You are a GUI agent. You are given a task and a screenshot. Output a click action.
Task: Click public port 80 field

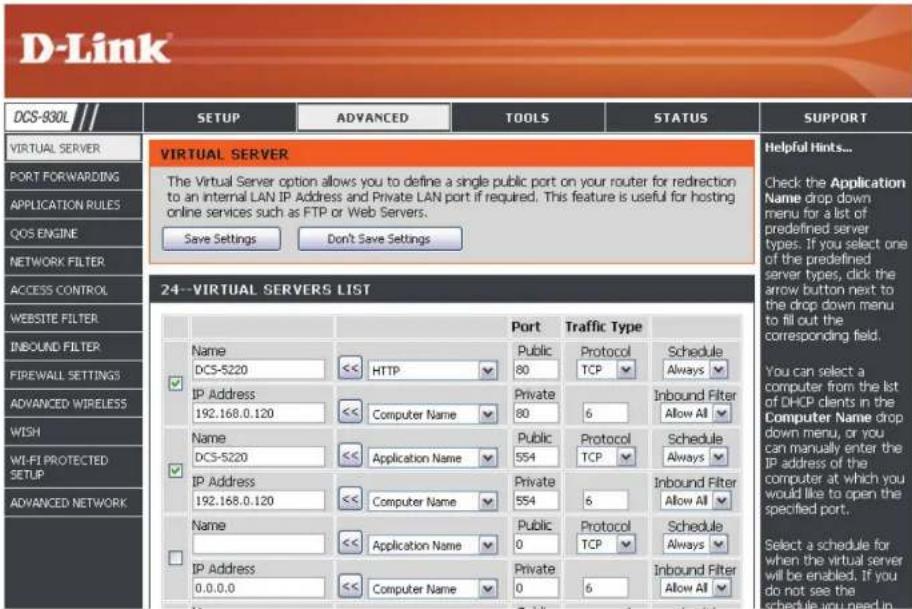tap(535, 370)
